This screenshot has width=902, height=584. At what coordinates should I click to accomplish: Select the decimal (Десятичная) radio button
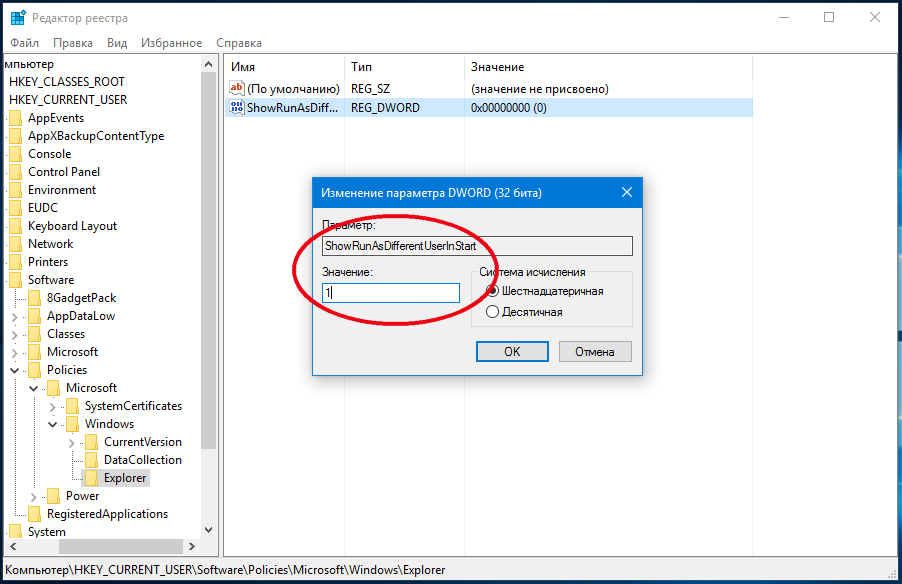(492, 312)
